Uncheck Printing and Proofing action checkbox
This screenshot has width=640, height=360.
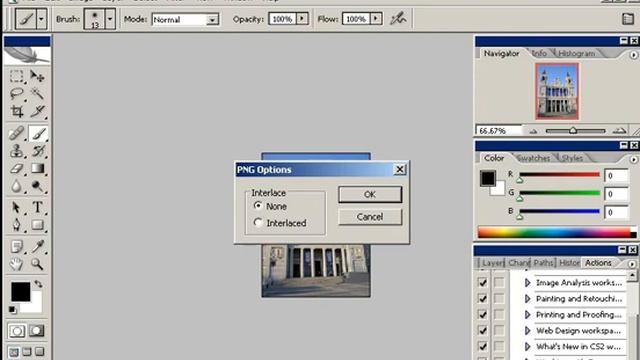482,314
